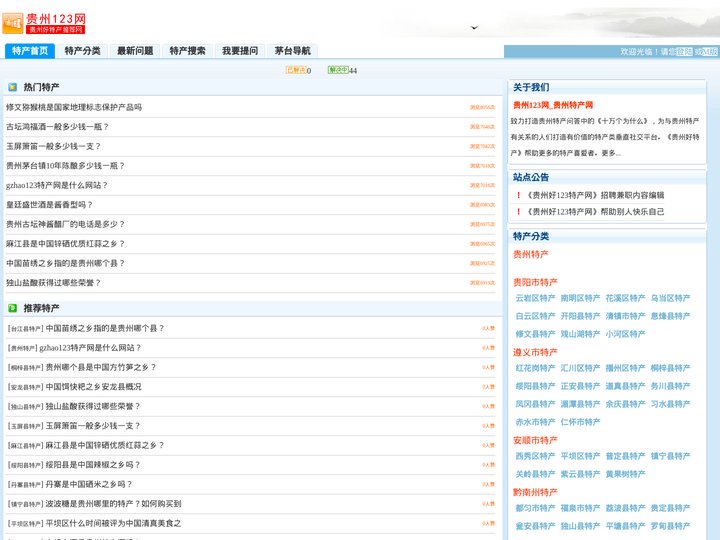Open 镇宁县特产 category
The width and height of the screenshot is (720, 540).
click(670, 456)
